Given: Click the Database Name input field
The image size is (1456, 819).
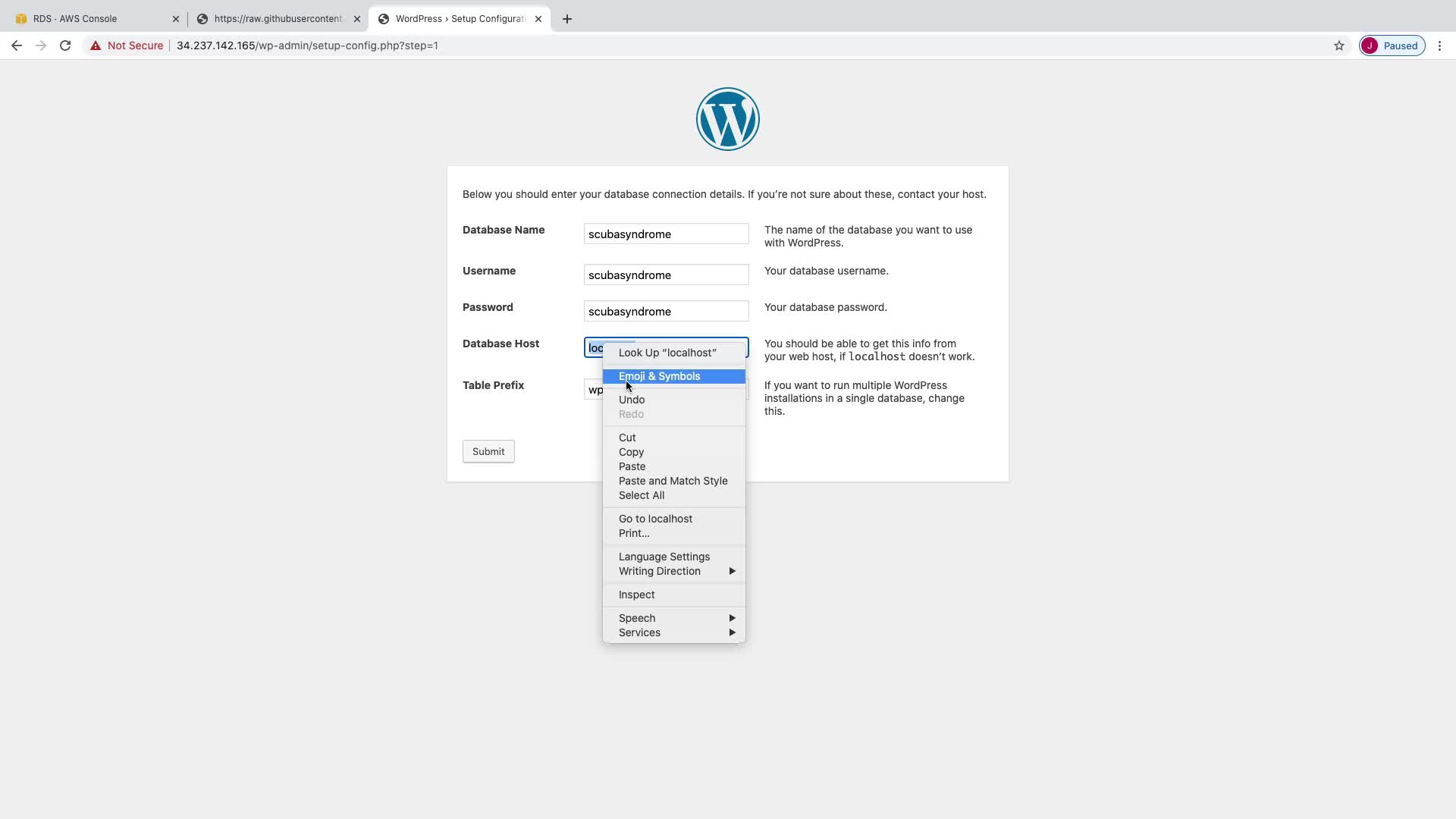Looking at the screenshot, I should (x=666, y=234).
